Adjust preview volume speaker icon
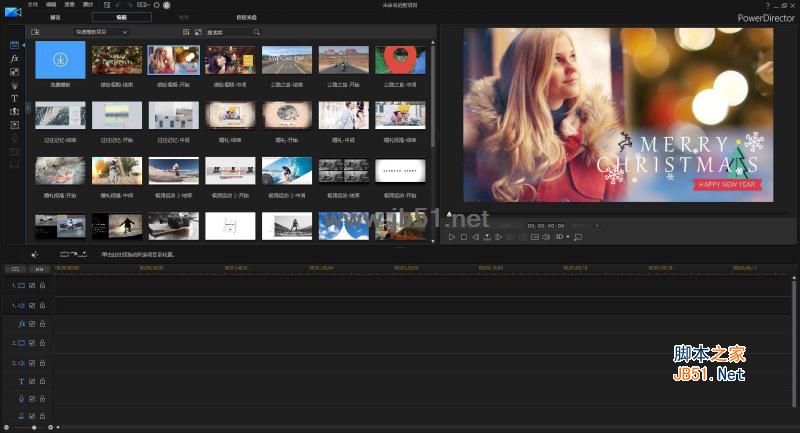This screenshot has height=433, width=800. pos(546,237)
